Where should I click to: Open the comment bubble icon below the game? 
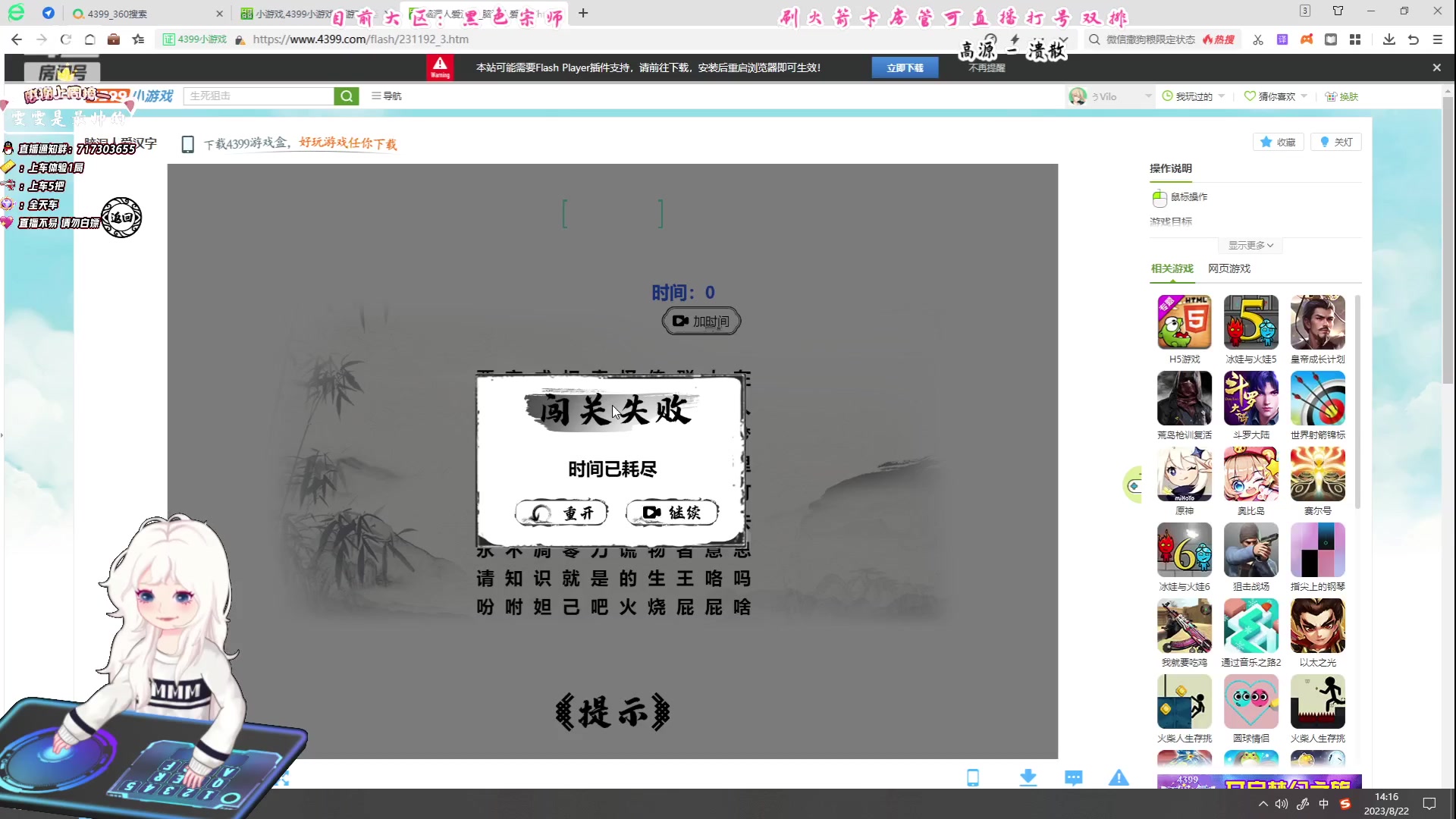point(1075,777)
